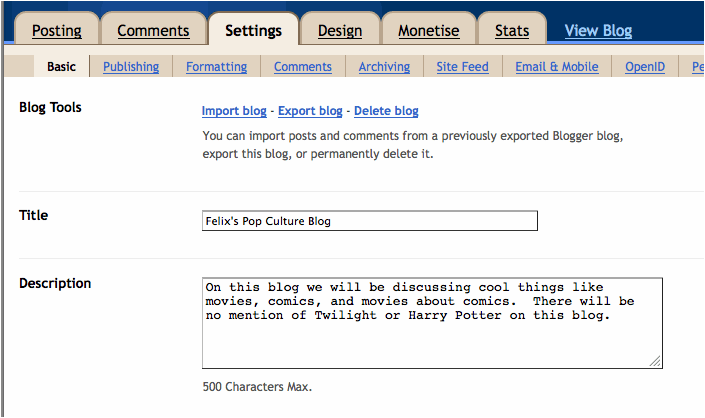Open the Publishing settings sub-tab
Viewport: 705px width, 418px height.
131,67
